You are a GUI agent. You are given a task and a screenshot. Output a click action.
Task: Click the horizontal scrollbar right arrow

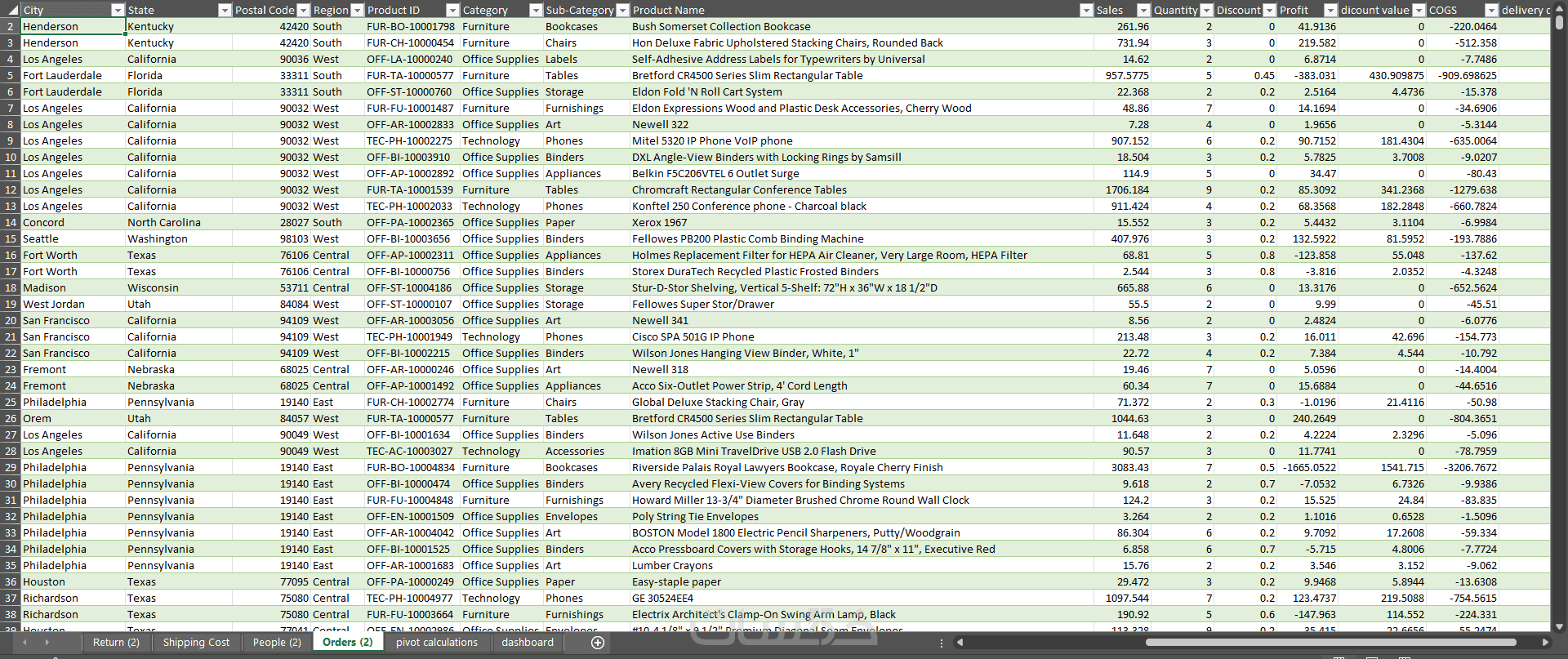1544,643
